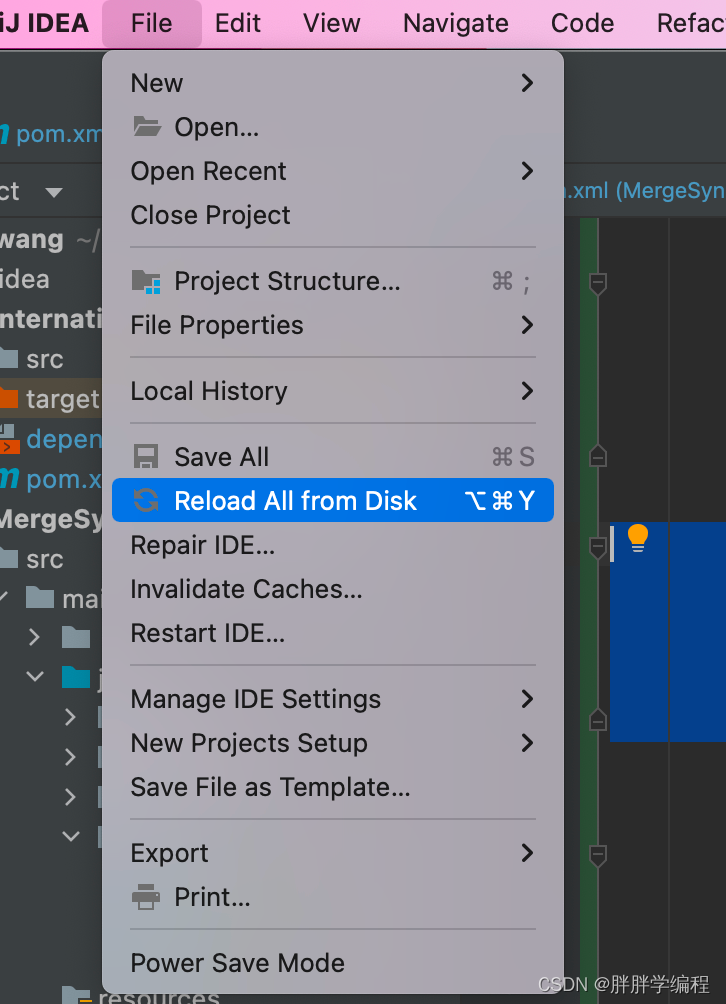Click the Project Structure icon
This screenshot has height=1004, width=726.
click(146, 281)
